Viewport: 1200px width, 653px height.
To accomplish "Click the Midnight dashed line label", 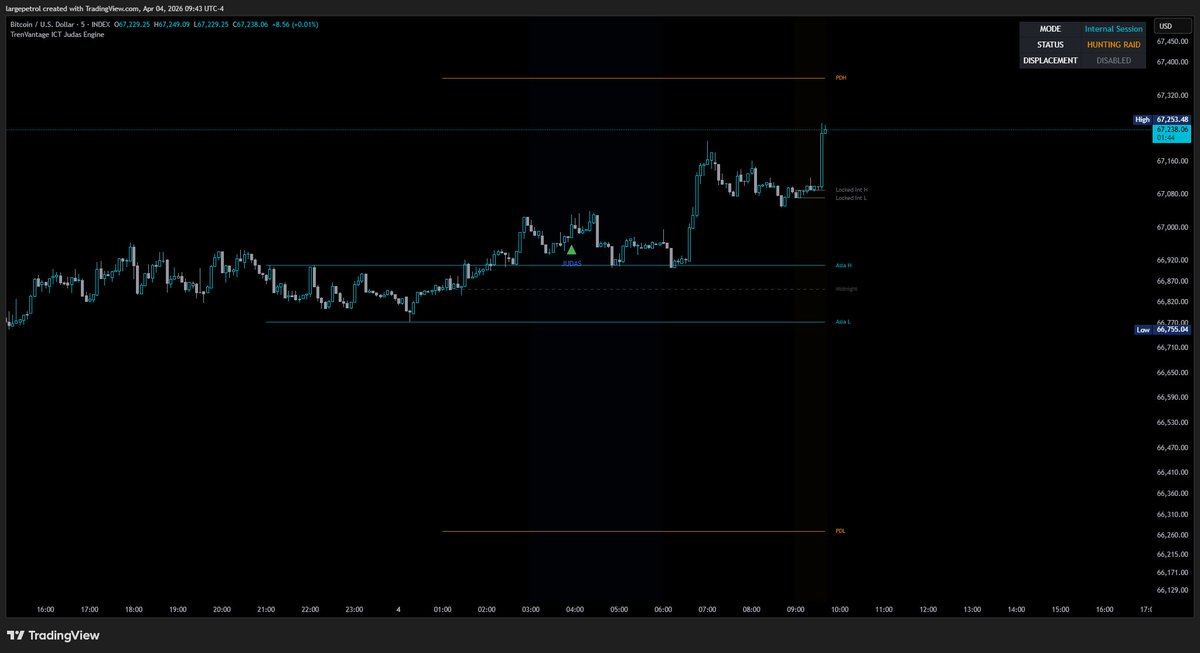I will pos(846,289).
